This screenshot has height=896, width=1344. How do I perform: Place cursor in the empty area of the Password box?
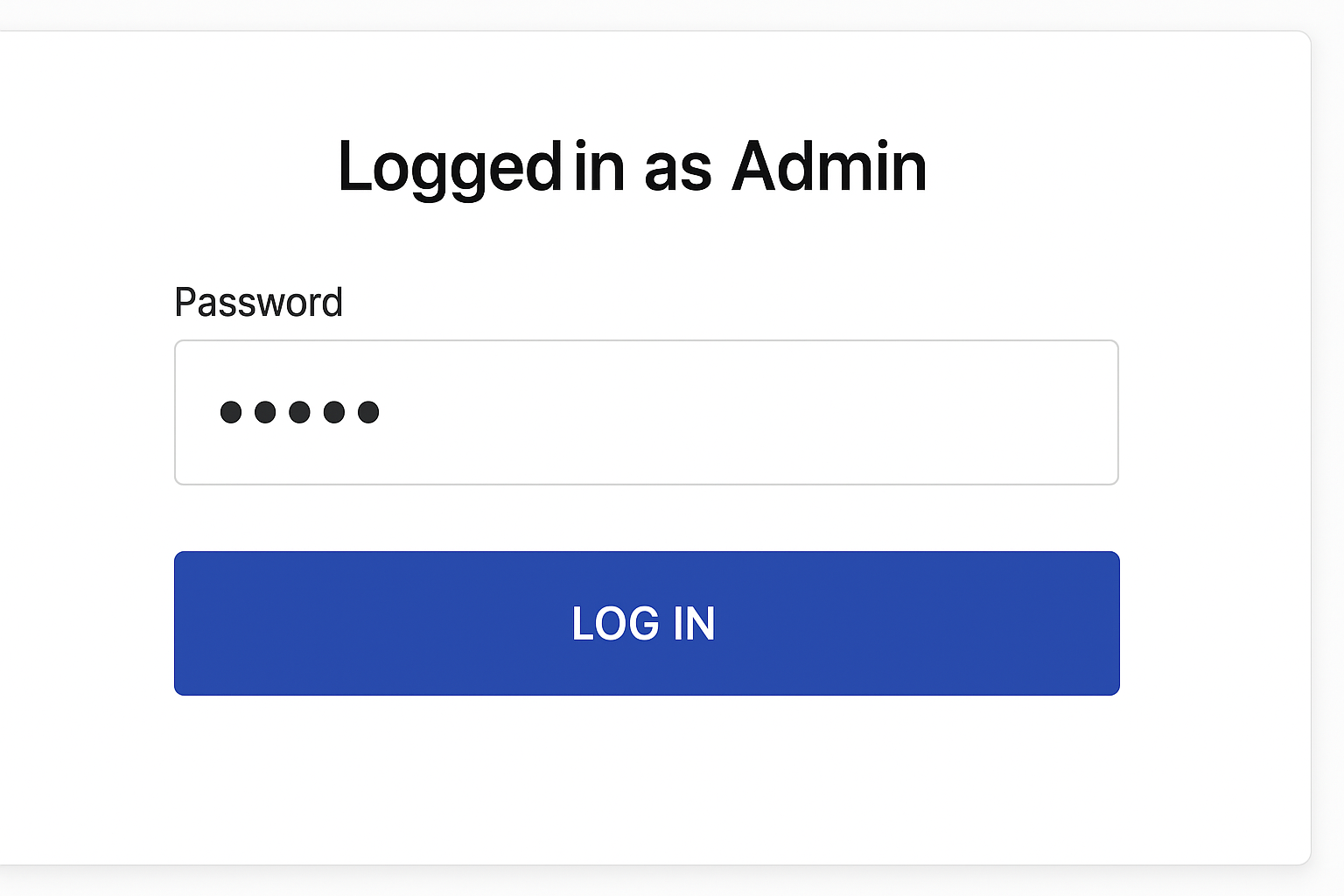point(744,412)
